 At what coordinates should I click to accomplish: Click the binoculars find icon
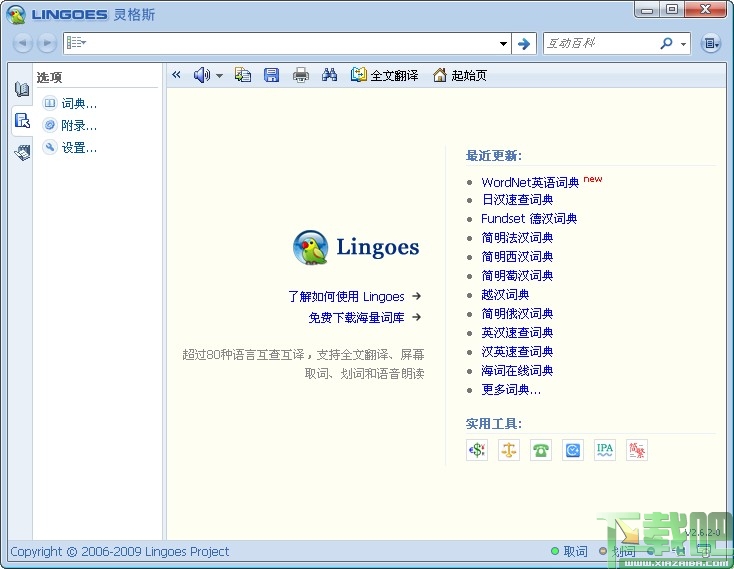[330, 75]
